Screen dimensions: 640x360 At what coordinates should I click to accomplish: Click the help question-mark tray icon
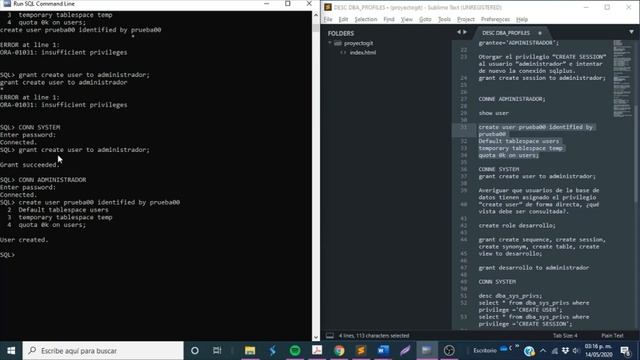529,351
